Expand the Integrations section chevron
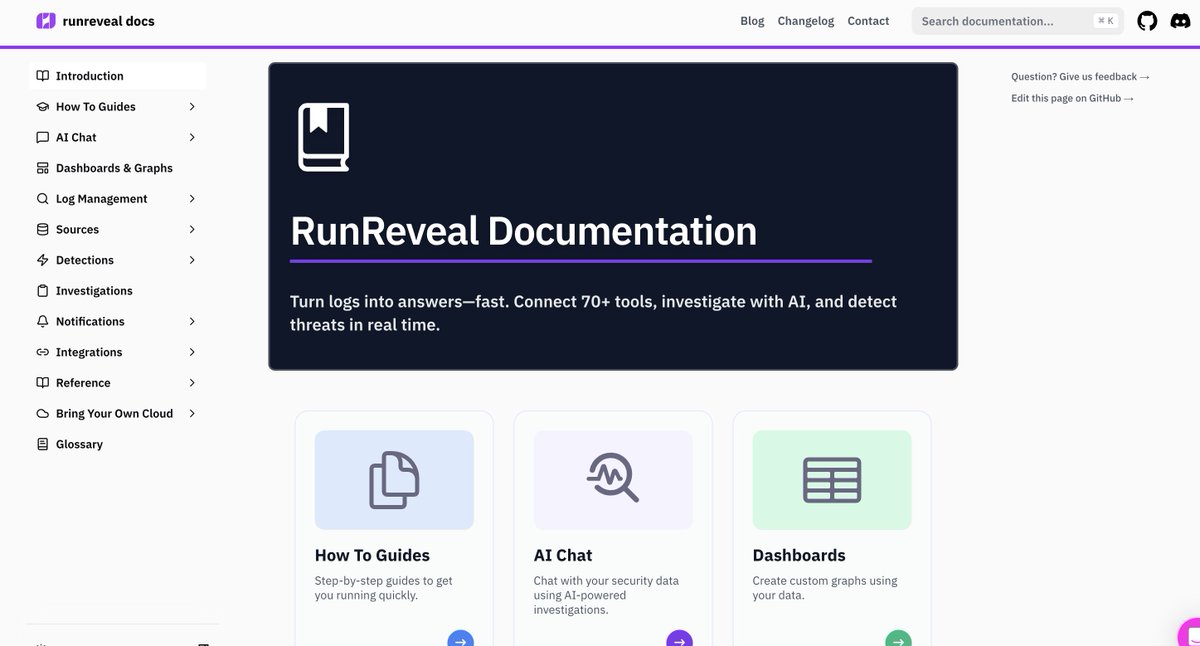Image resolution: width=1200 pixels, height=646 pixels. [x=192, y=352]
